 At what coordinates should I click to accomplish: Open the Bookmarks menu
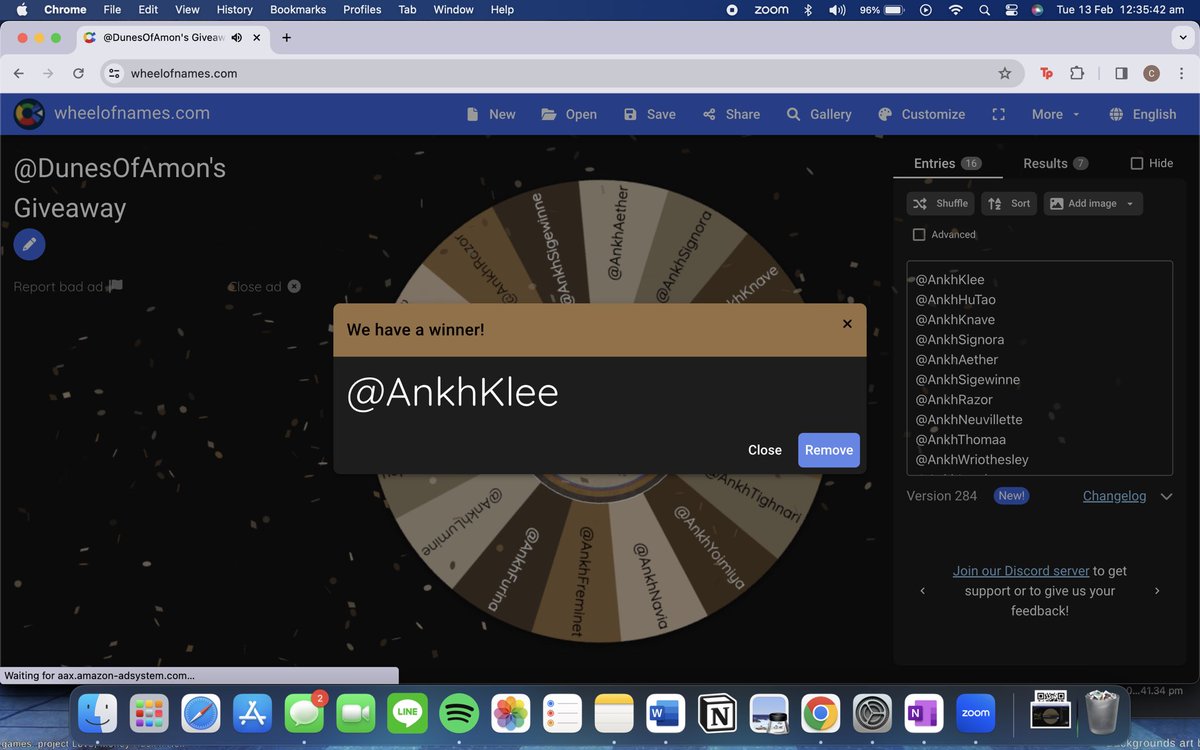(298, 10)
